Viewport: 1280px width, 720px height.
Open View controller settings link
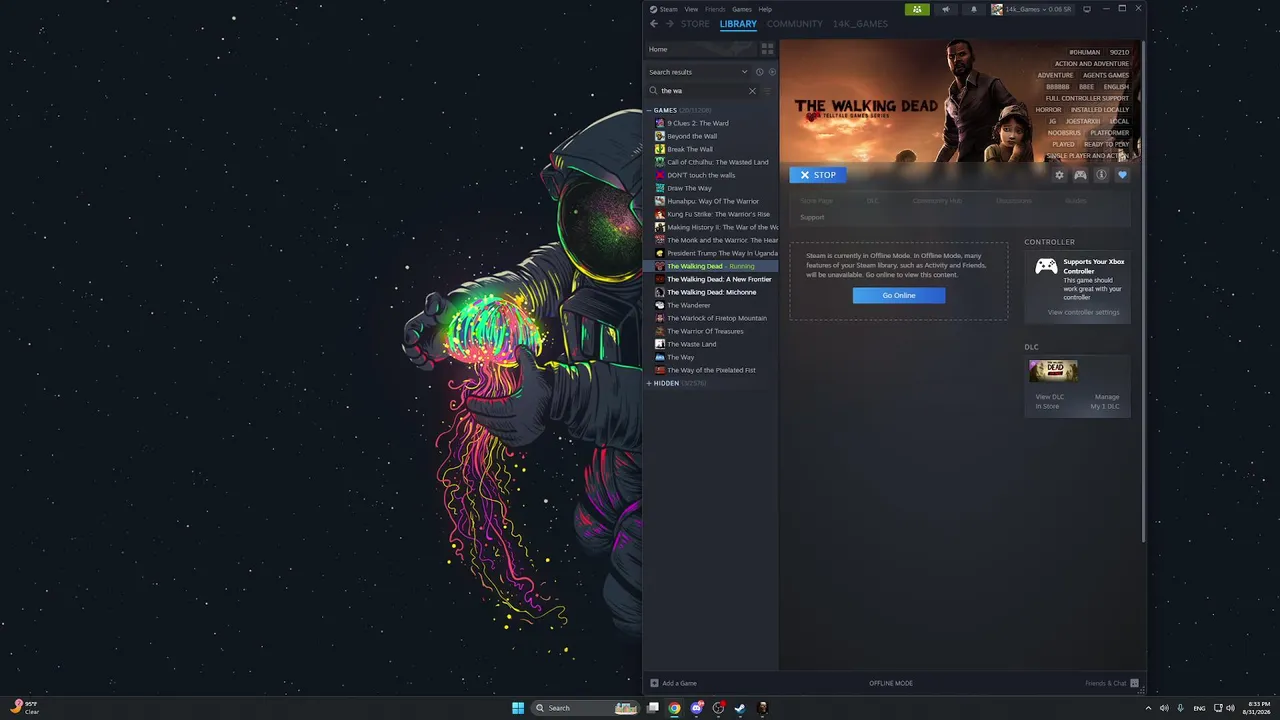[x=1083, y=312]
